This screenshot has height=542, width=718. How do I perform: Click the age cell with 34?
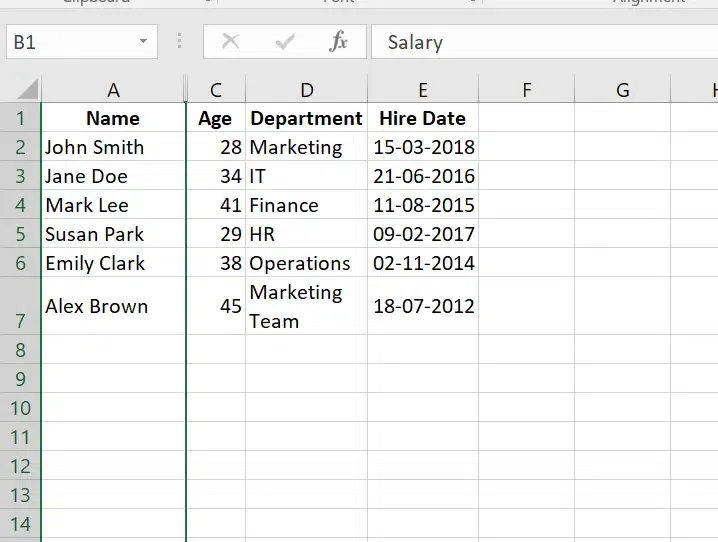click(216, 175)
